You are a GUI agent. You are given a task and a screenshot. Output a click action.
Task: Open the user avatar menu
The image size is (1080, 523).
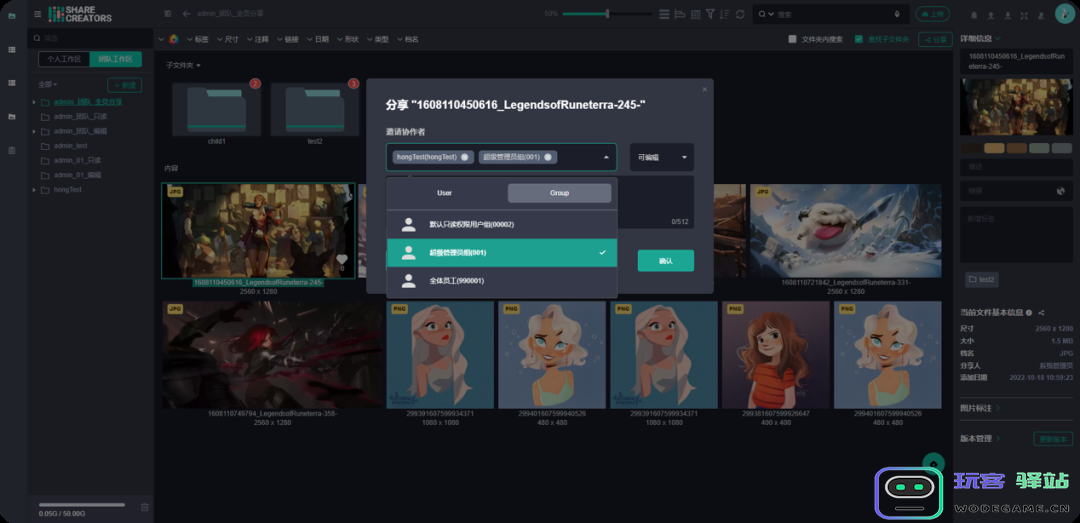coord(1065,14)
